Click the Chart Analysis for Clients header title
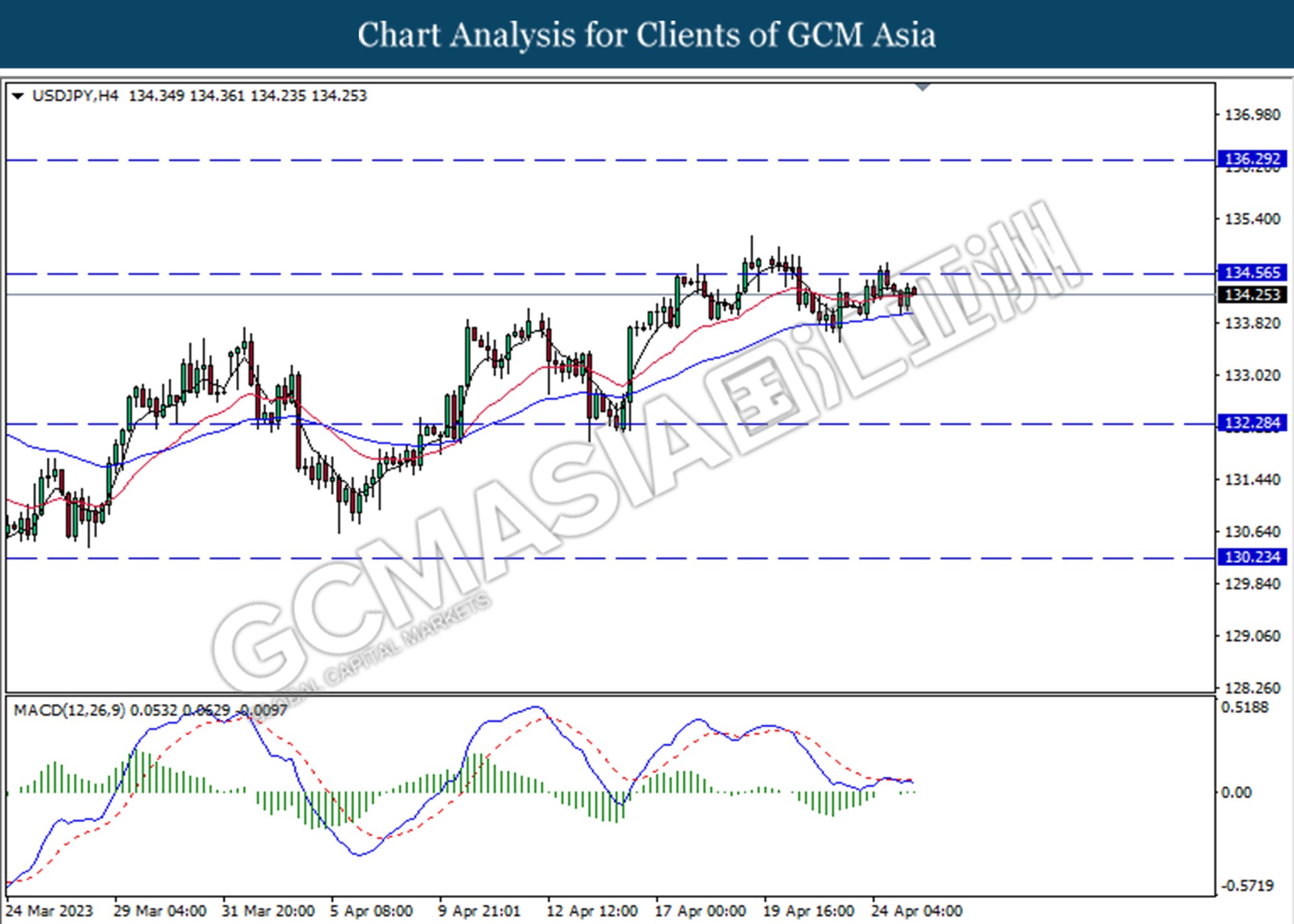Image resolution: width=1294 pixels, height=924 pixels. coord(646,35)
